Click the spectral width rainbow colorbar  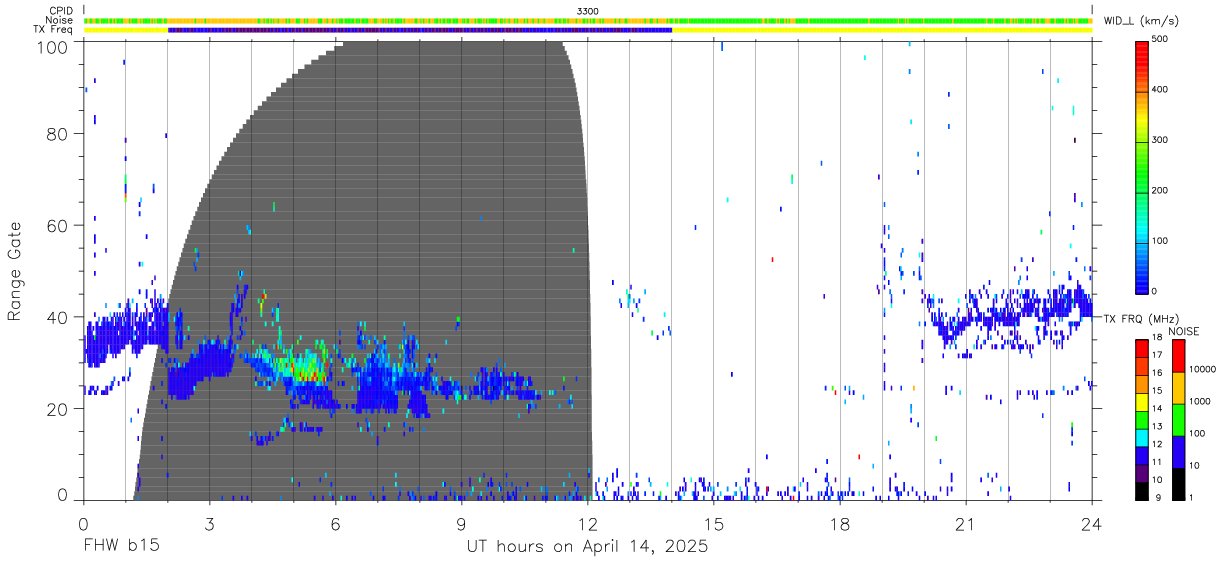tap(1142, 166)
